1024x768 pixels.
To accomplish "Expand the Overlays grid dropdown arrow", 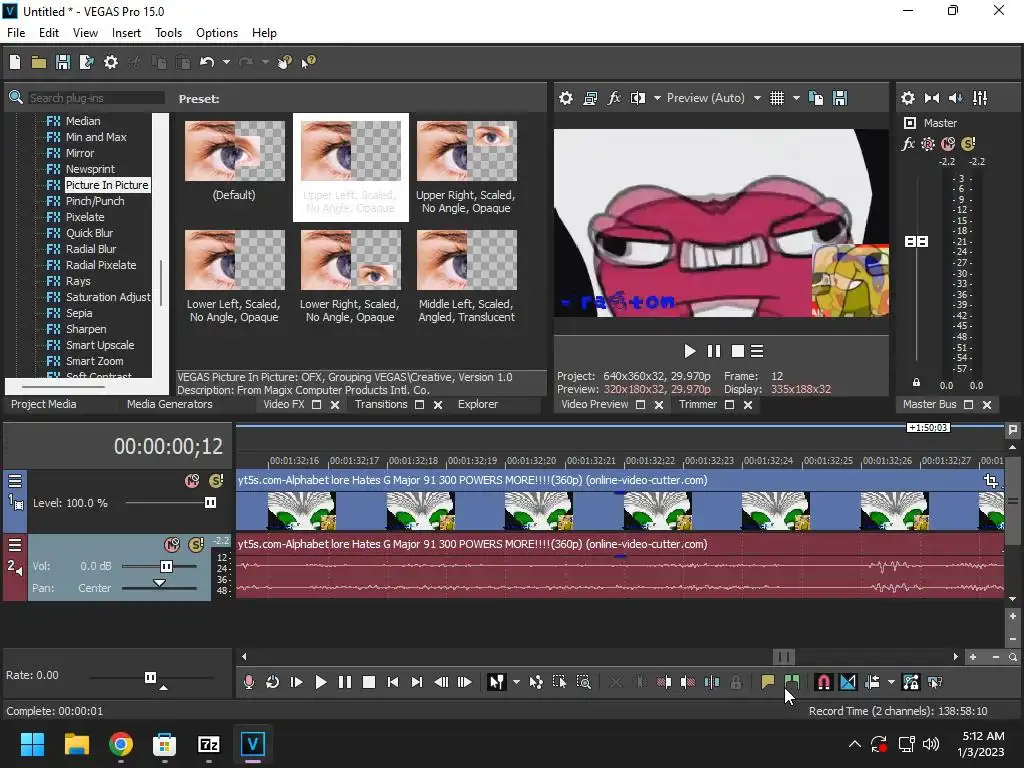I will click(796, 98).
